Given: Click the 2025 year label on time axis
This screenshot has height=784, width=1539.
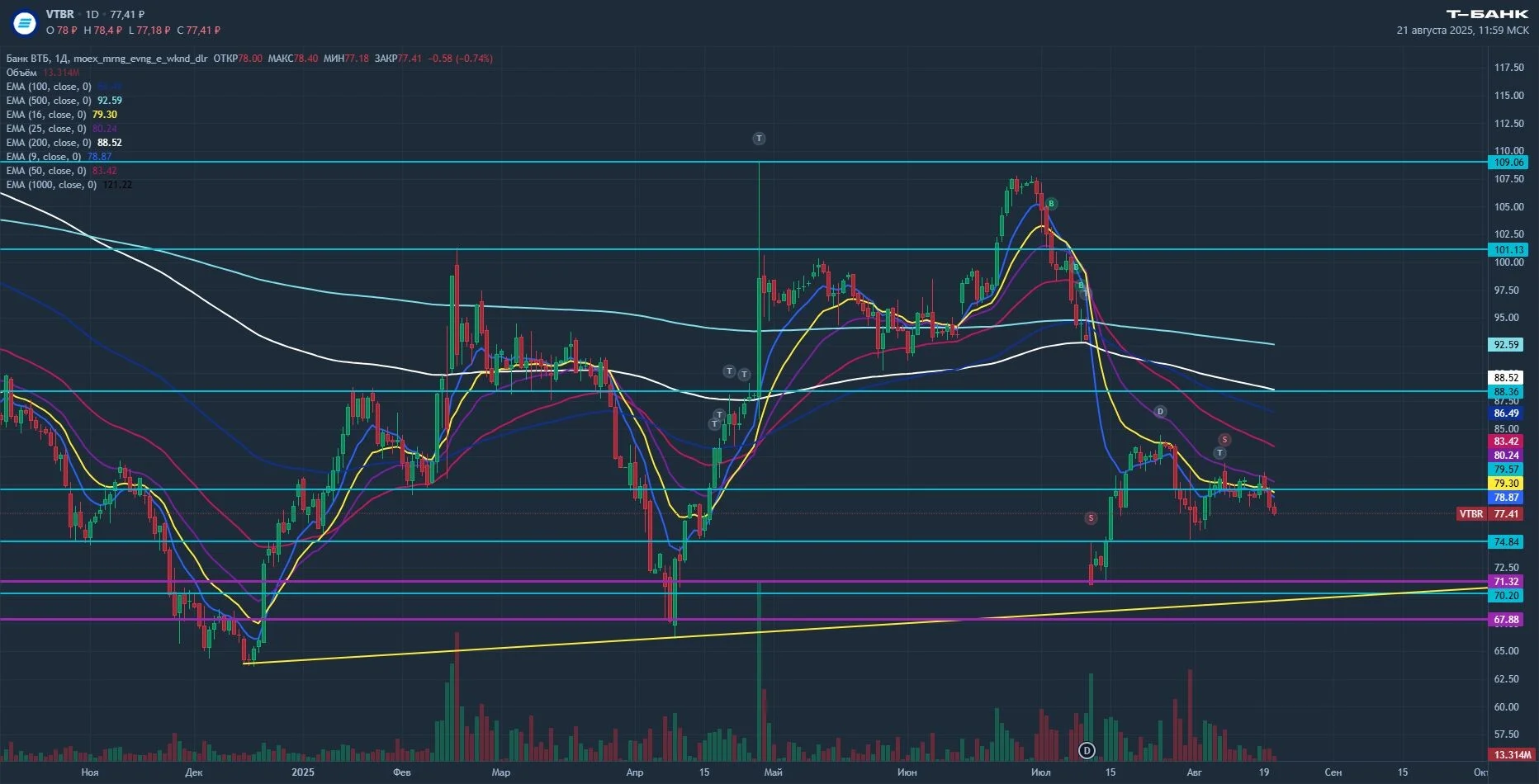Looking at the screenshot, I should [x=303, y=772].
